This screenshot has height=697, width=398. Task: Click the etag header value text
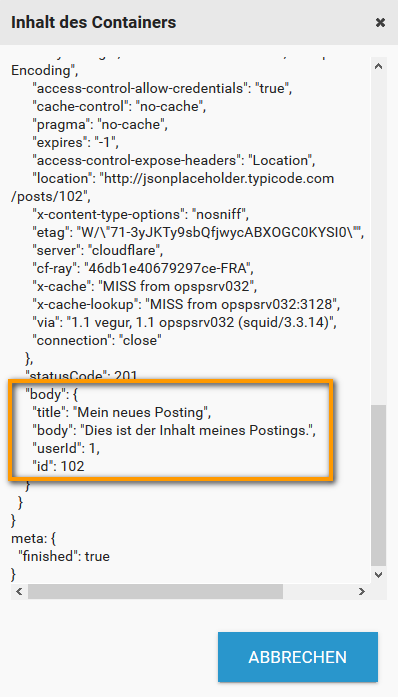220,232
